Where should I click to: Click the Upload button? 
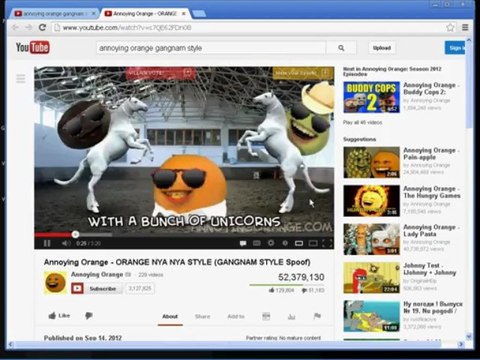[x=382, y=48]
